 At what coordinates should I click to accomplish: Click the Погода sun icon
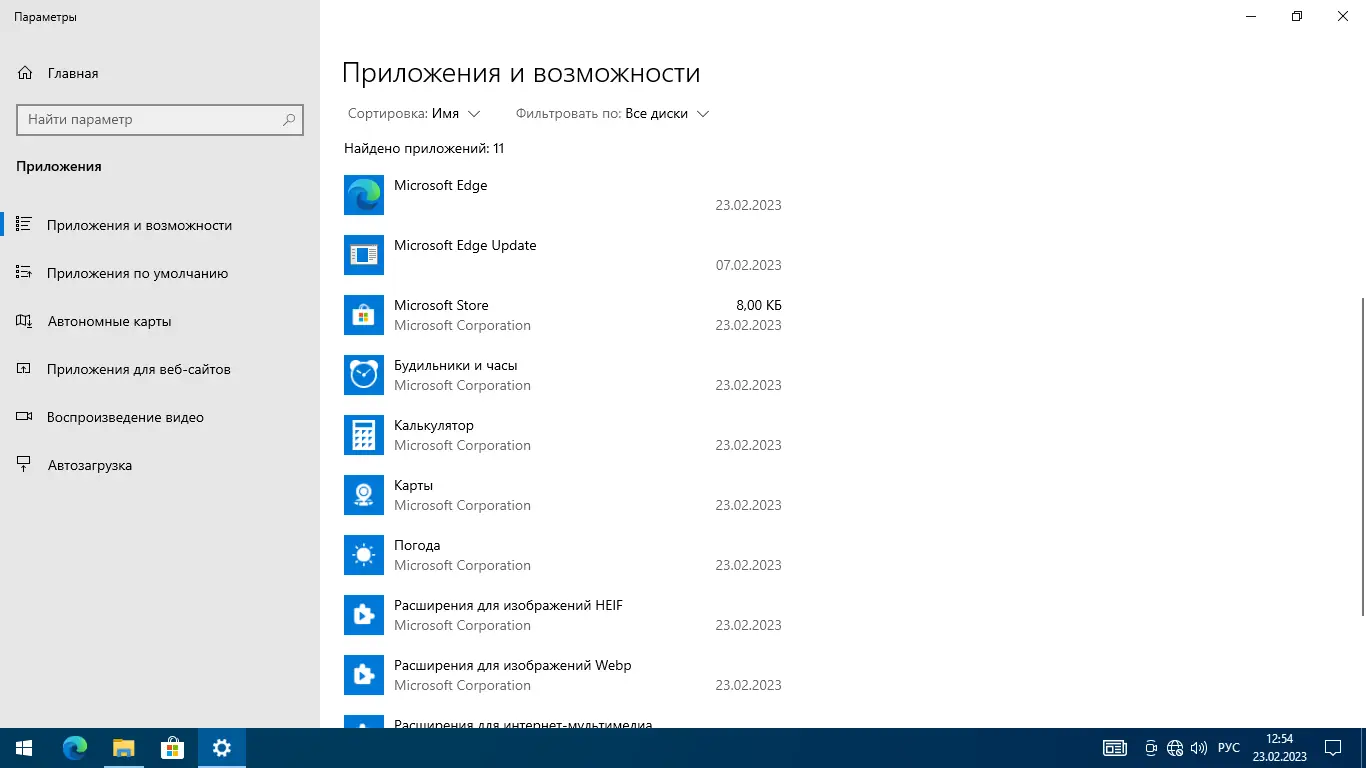(x=364, y=555)
